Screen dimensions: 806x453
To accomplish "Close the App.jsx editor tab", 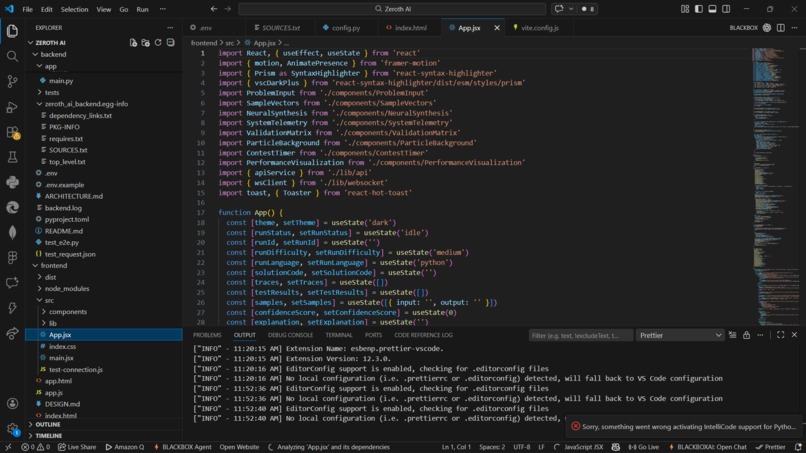I will coord(497,28).
